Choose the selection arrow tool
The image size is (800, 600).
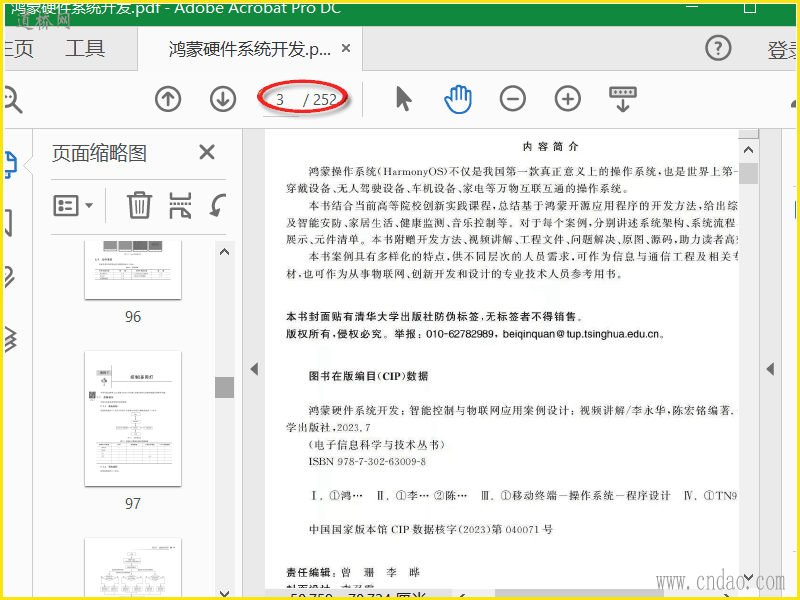tap(404, 99)
